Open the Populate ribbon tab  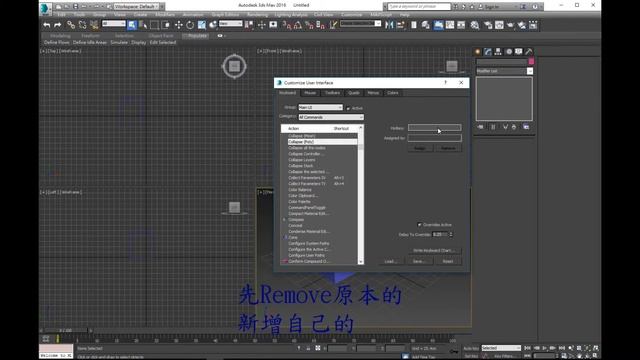[x=197, y=36]
